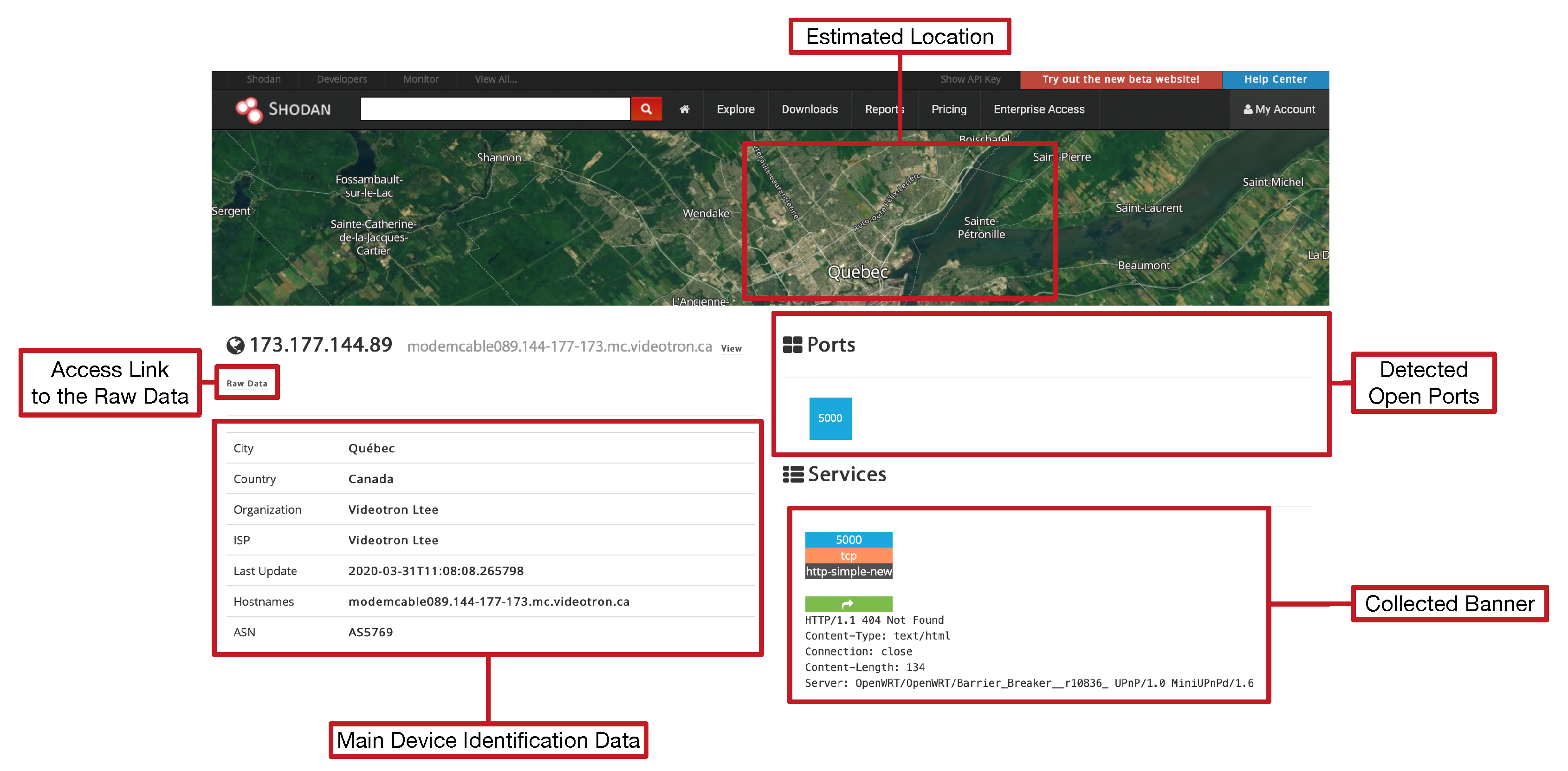Click the Raw Data link

coord(246,383)
